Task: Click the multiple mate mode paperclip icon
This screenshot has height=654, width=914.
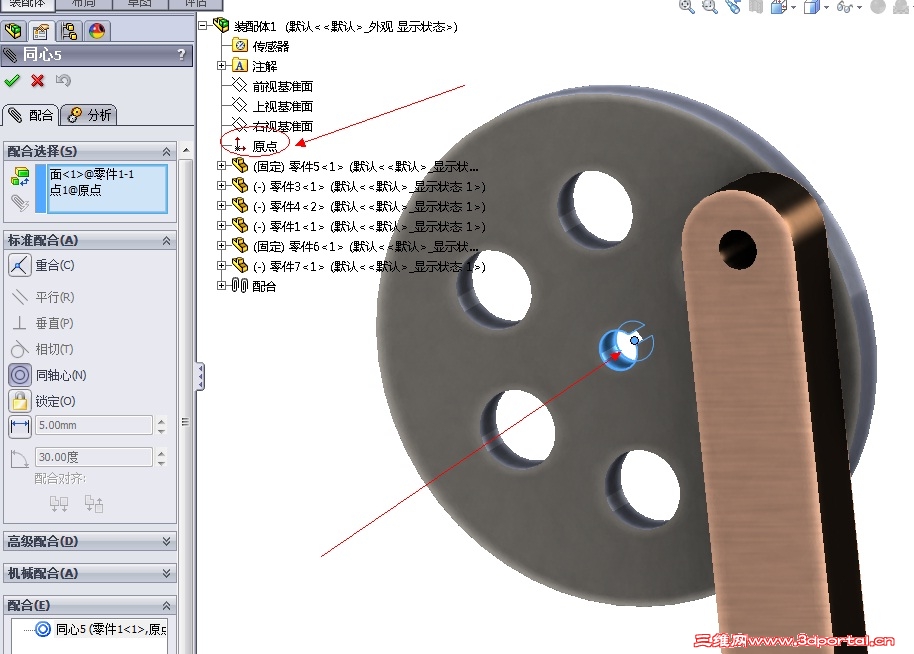Action: pos(20,202)
